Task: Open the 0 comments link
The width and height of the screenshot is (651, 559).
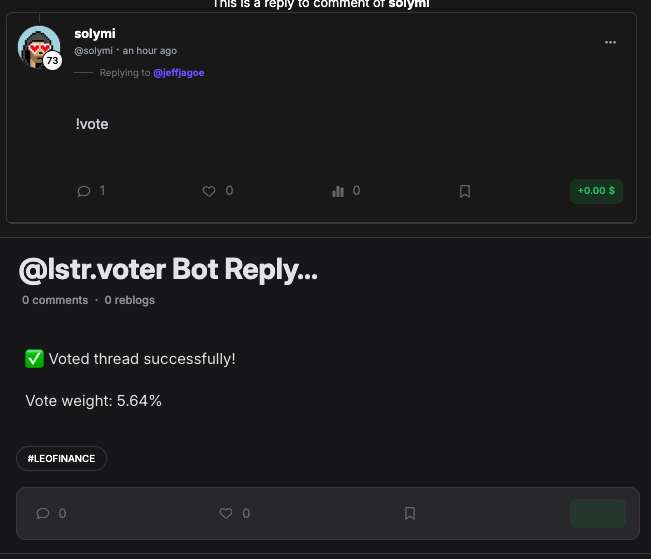Action: pos(55,300)
